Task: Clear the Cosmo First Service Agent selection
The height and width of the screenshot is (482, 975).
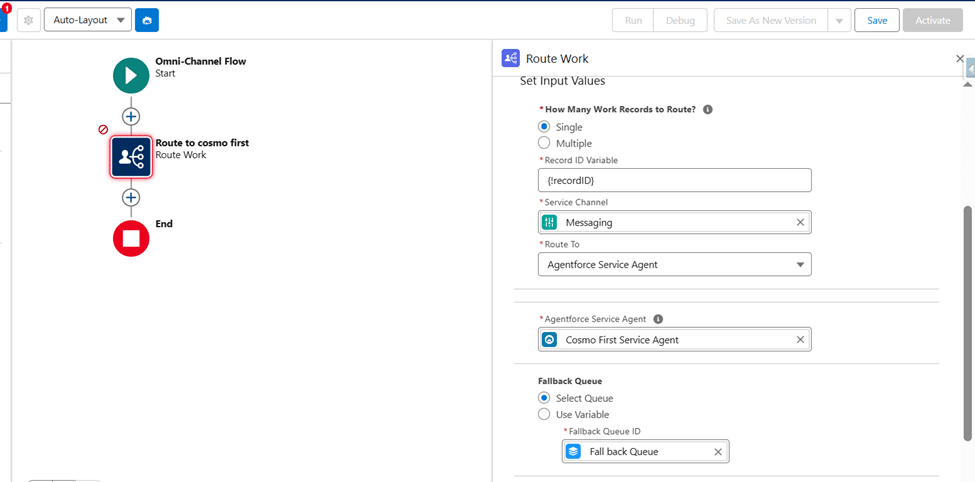Action: coord(800,340)
